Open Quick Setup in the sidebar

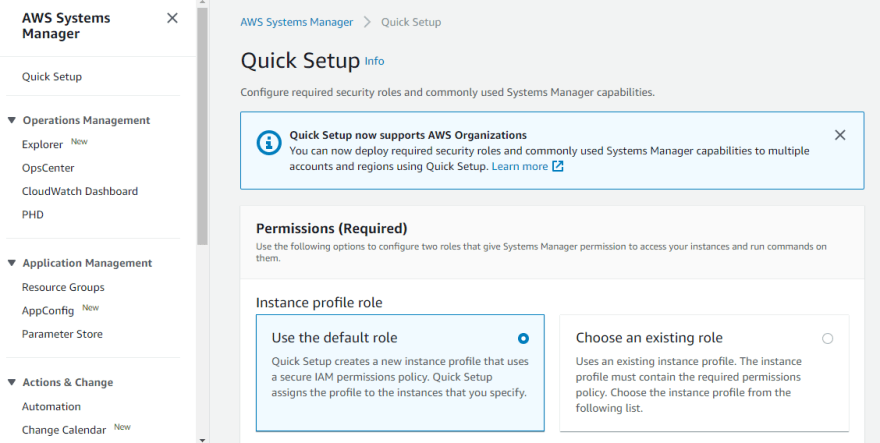pos(52,76)
